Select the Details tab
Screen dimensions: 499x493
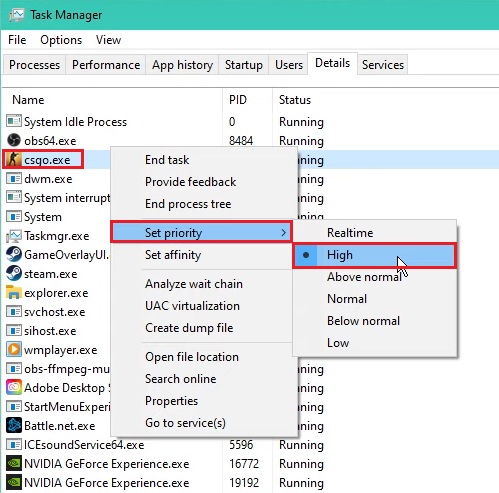332,63
